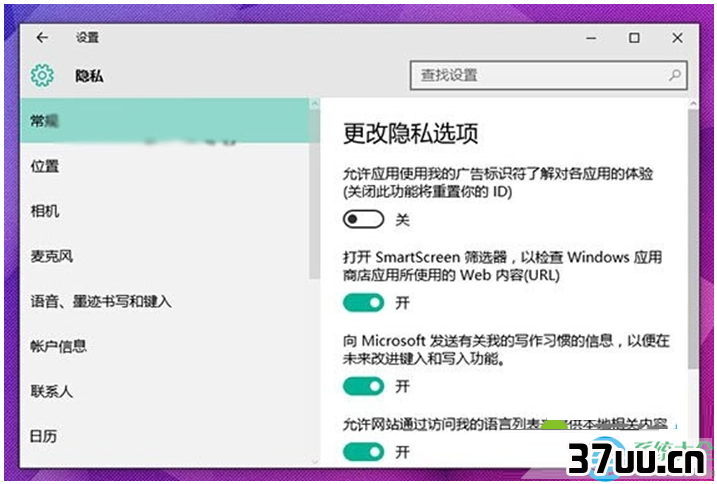717x484 pixels.
Task: Close the 设置 window
Action: pyautogui.click(x=677, y=38)
